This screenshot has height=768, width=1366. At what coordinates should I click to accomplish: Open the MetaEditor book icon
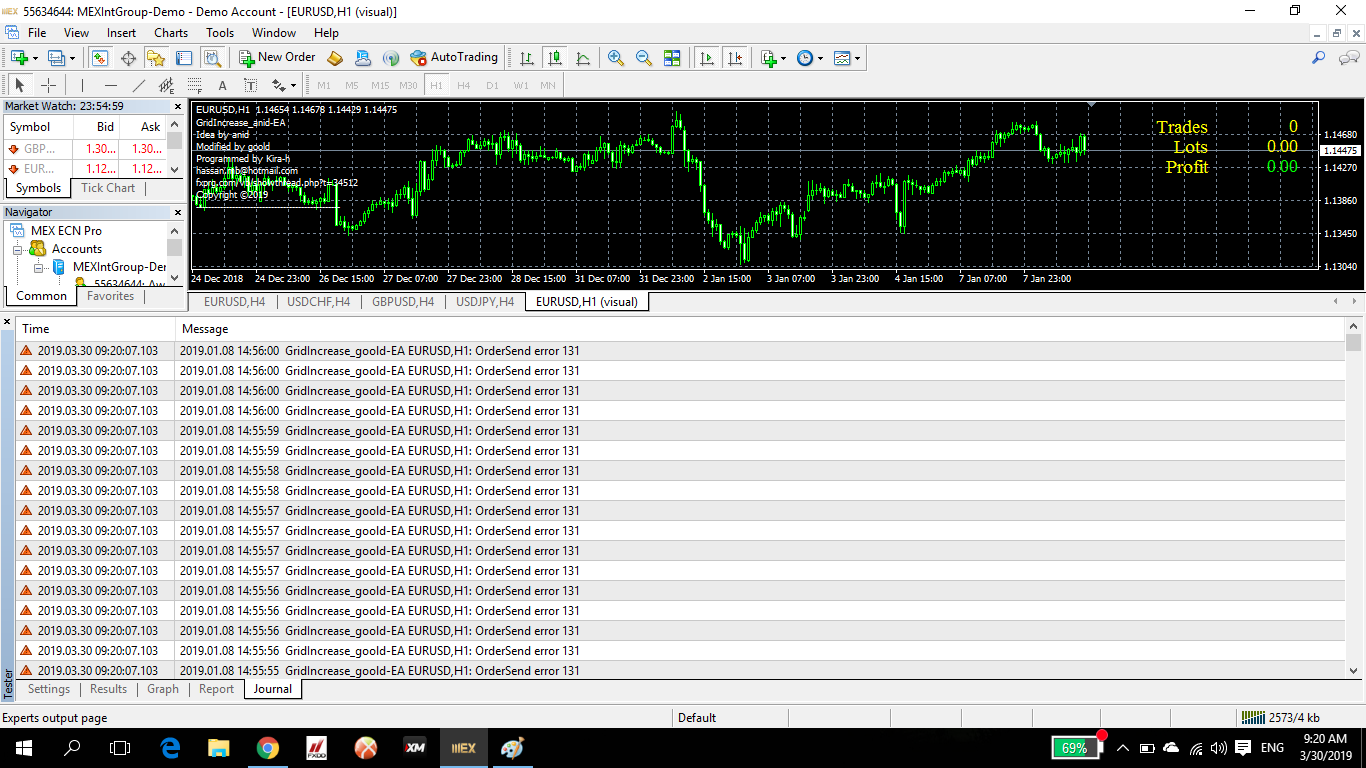(335, 58)
